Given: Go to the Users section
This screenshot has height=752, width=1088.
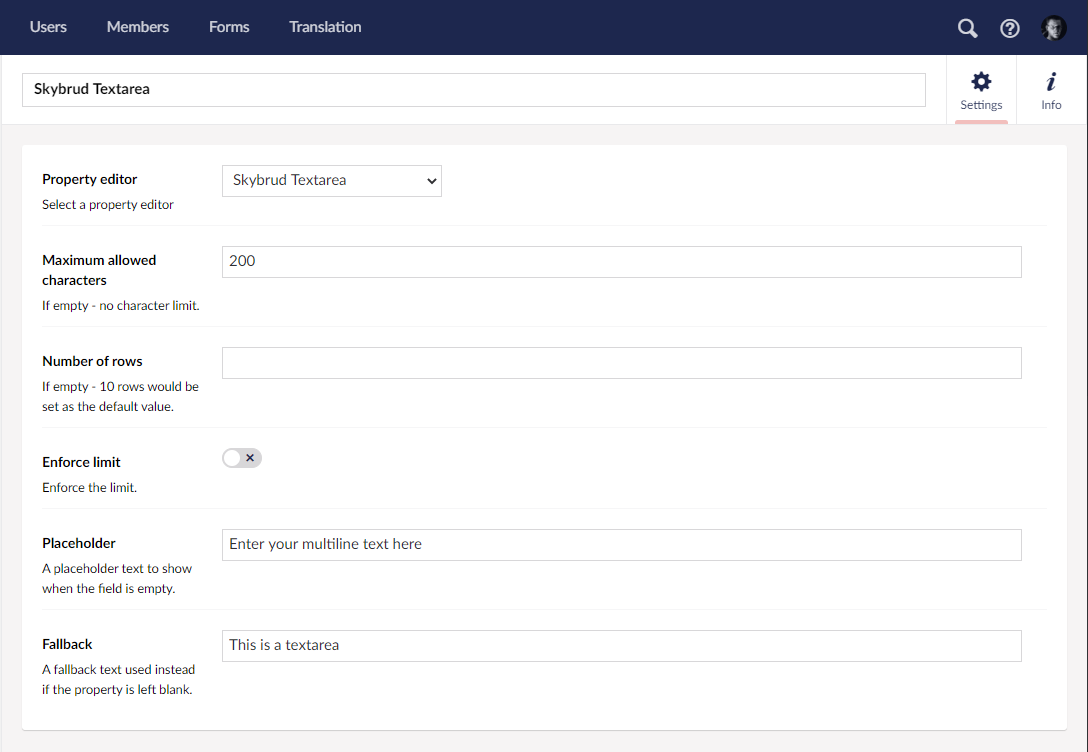Looking at the screenshot, I should 48,27.
